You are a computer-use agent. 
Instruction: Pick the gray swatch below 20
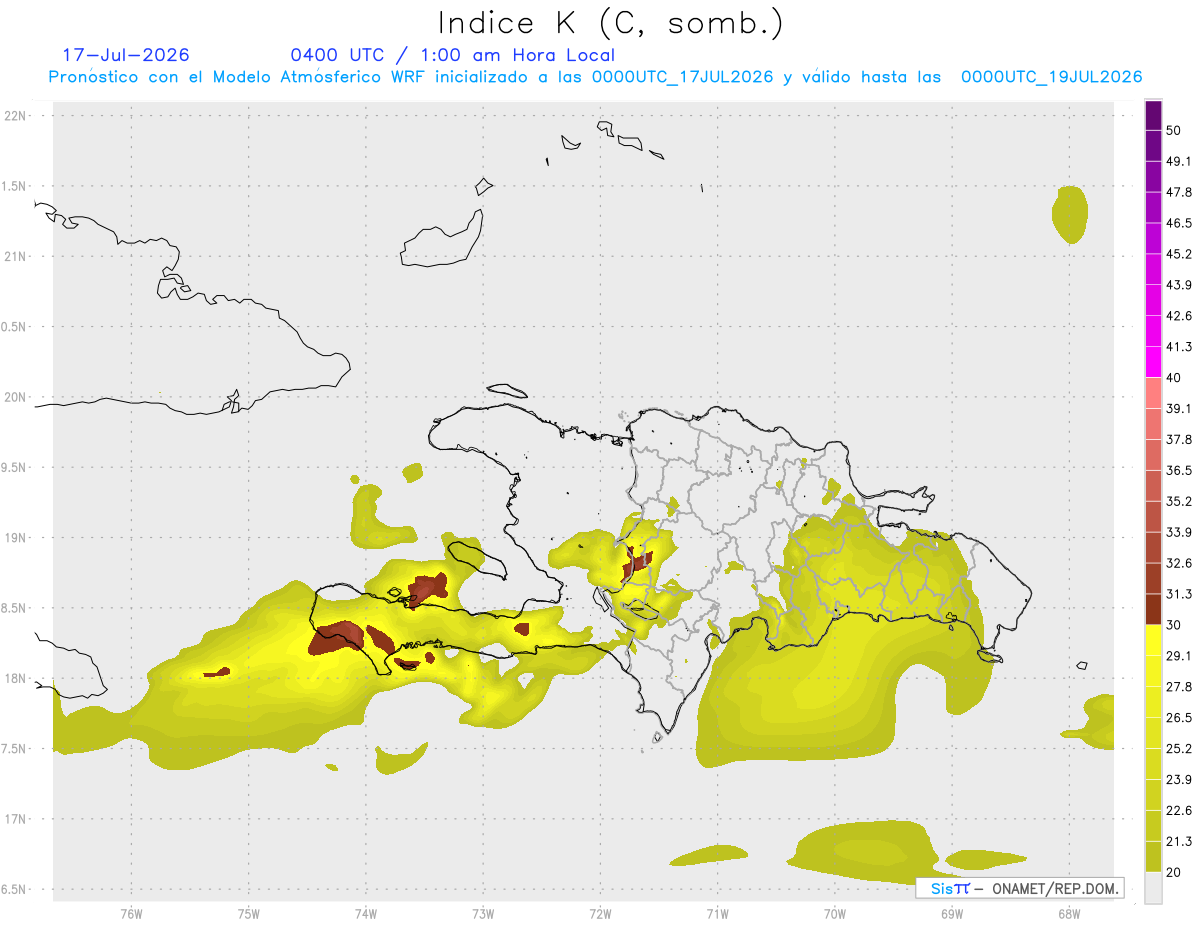pos(1153,887)
